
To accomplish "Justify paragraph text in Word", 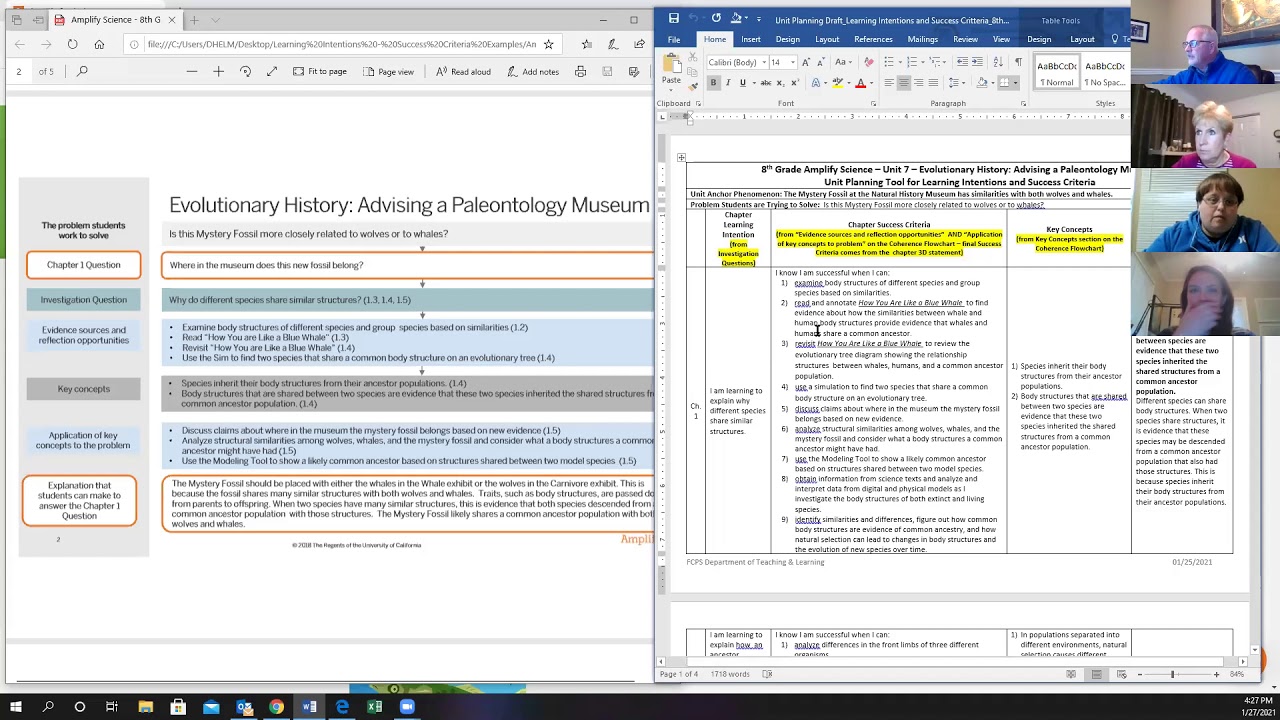I will pyautogui.click(x=933, y=83).
